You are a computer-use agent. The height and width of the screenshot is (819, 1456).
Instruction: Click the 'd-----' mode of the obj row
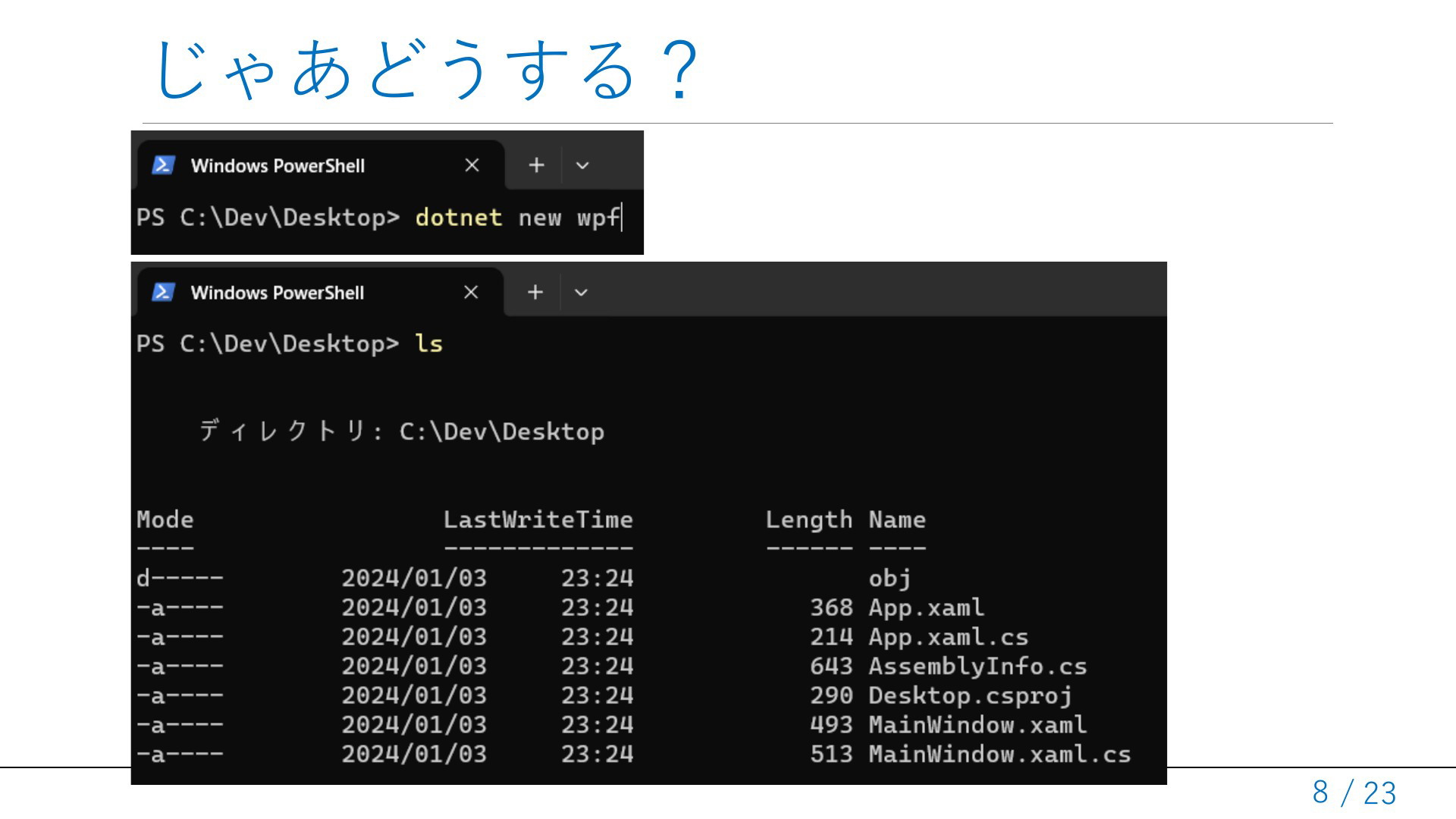(180, 579)
